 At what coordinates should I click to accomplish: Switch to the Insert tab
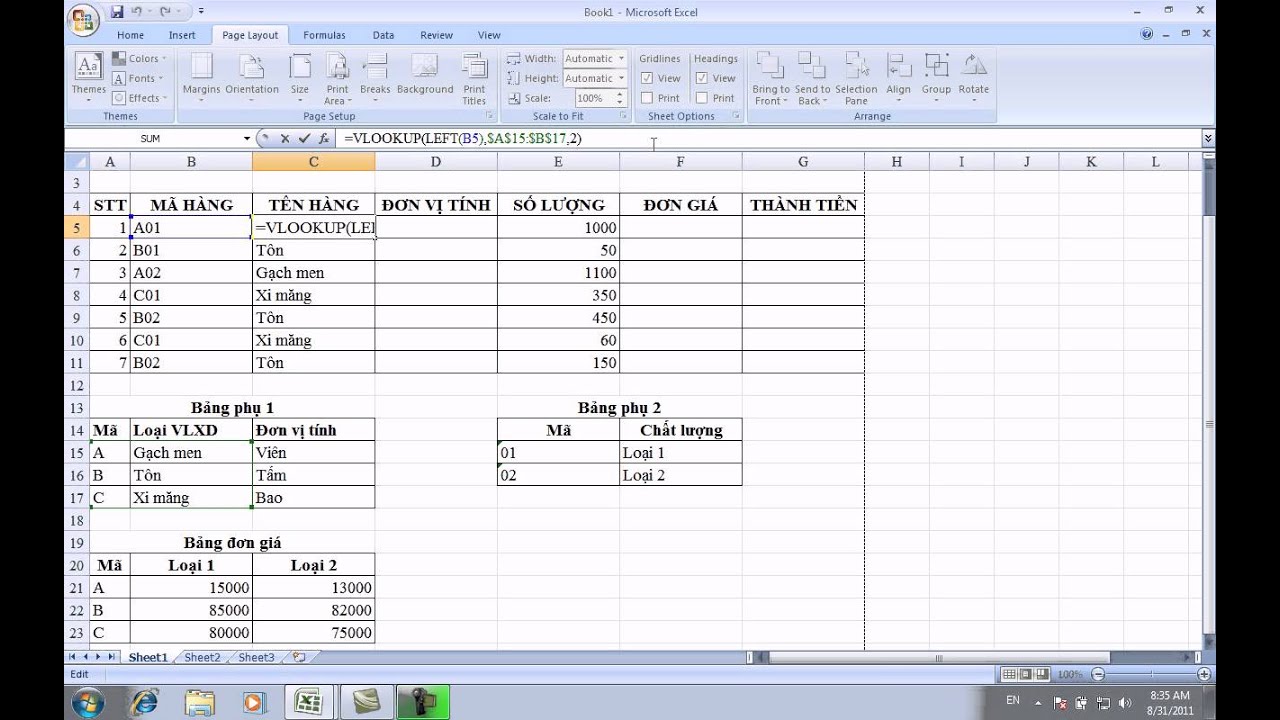pos(182,35)
